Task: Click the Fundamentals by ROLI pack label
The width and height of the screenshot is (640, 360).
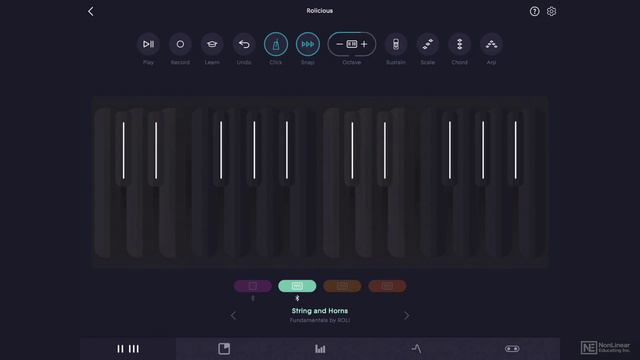Action: tap(320, 320)
